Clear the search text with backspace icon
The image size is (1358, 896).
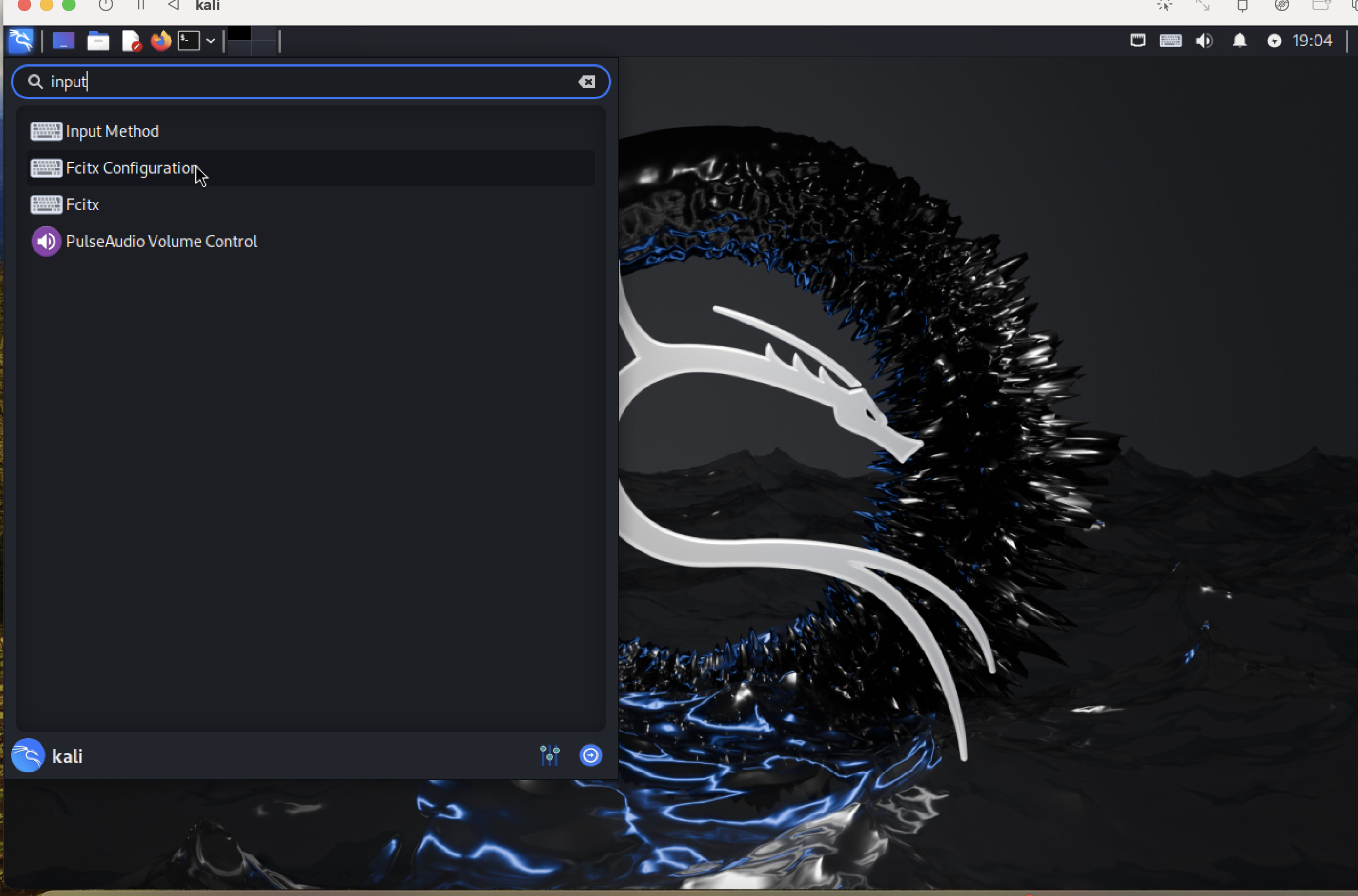click(x=586, y=82)
